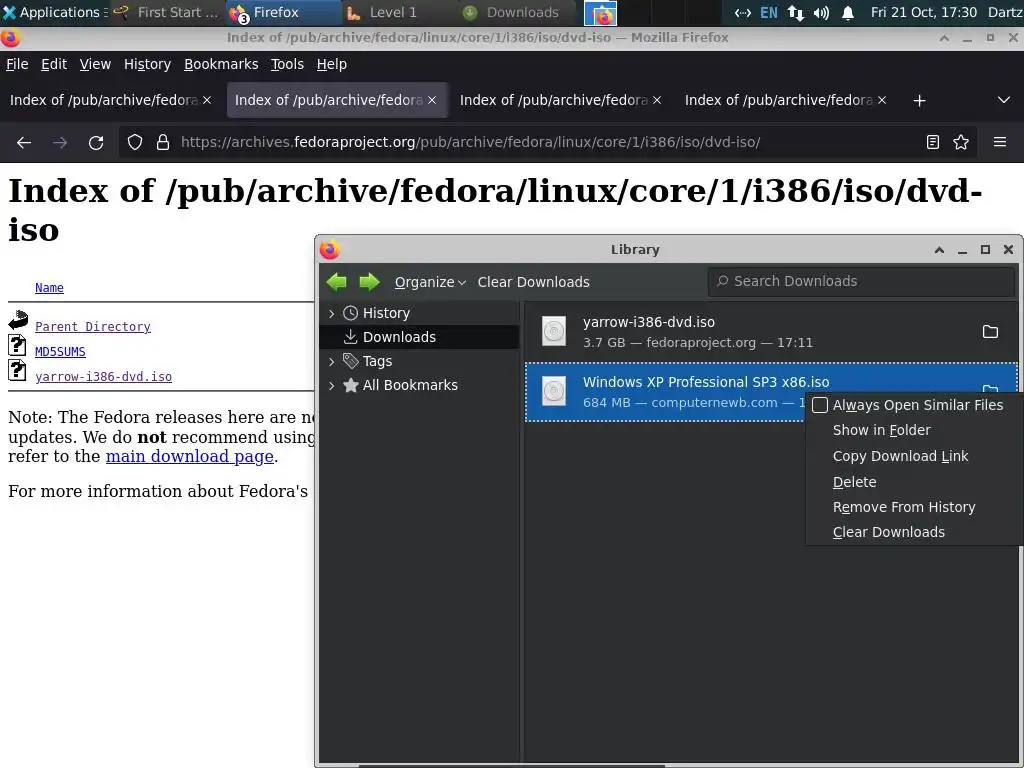Close the fourth Index of /pub/archive tab
Viewport: 1024px width, 768px height.
[882, 100]
